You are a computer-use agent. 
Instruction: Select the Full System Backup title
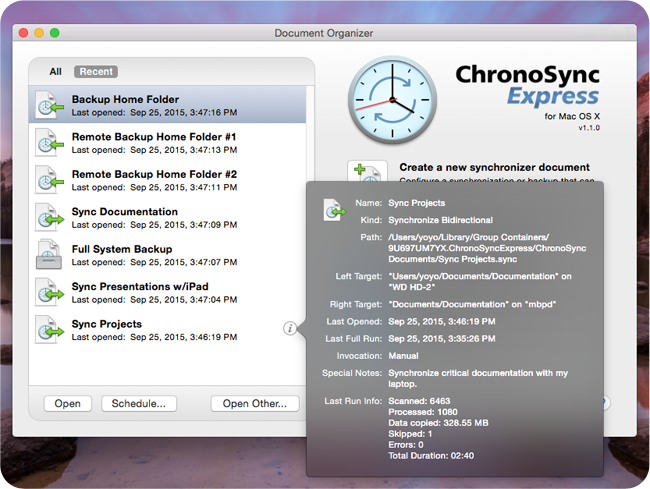pyautogui.click(x=122, y=249)
